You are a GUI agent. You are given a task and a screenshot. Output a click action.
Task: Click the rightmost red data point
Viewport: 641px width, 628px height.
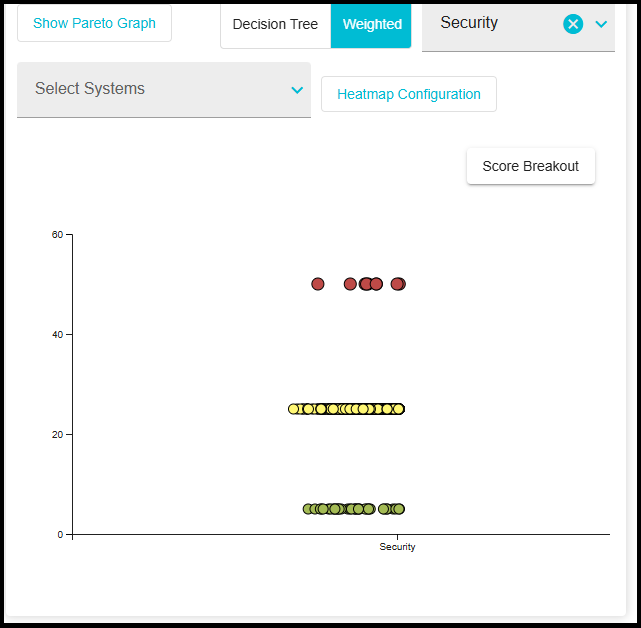(399, 284)
